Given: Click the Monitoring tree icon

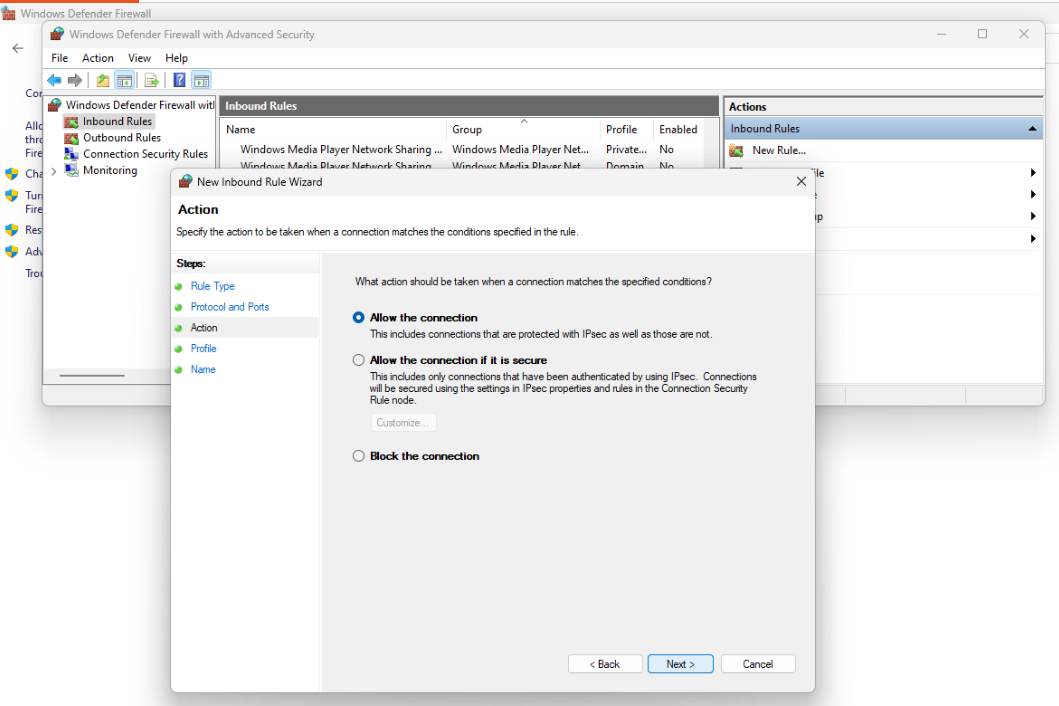Looking at the screenshot, I should pos(71,170).
